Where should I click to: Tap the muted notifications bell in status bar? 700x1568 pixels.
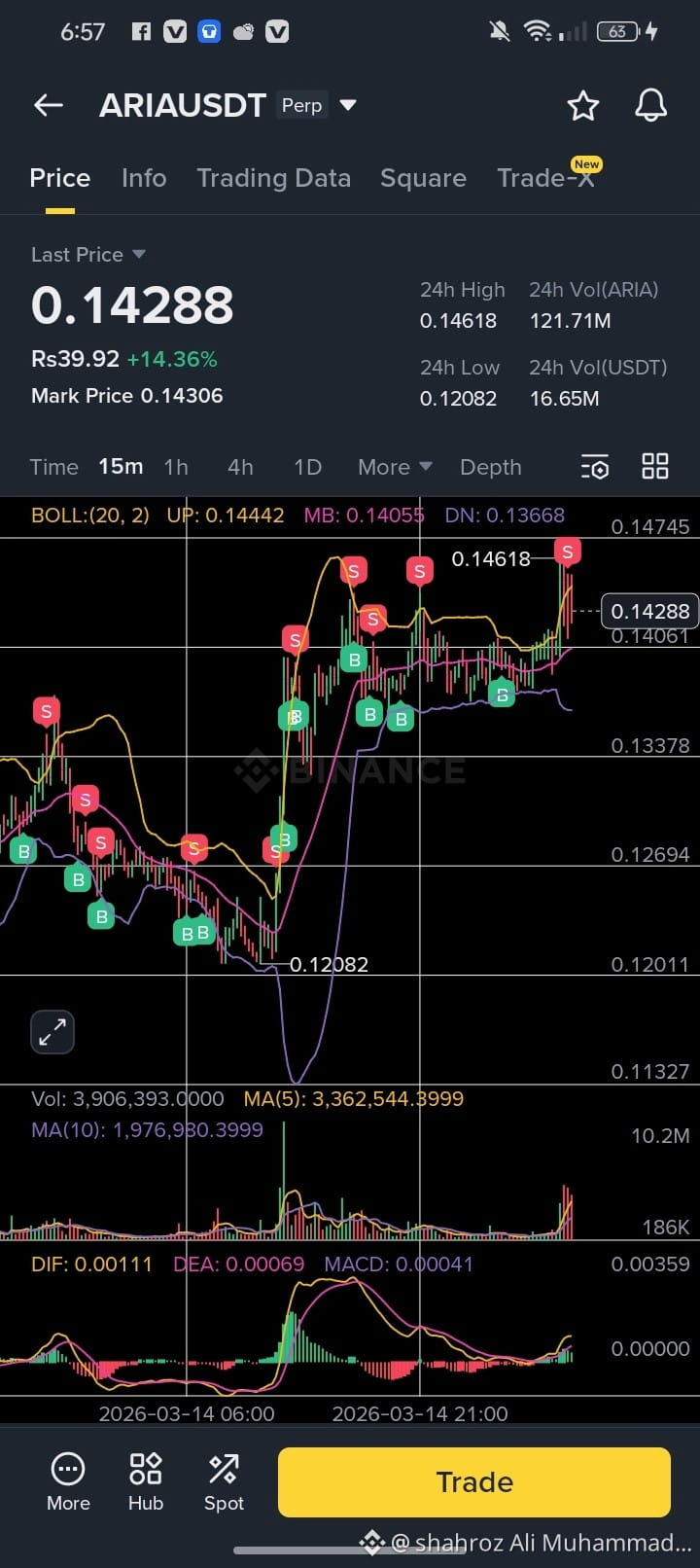coord(500,31)
